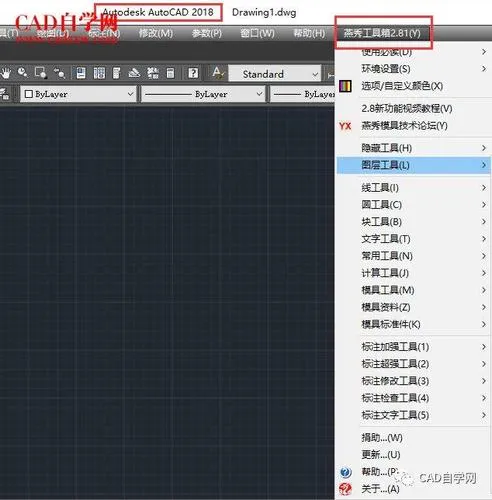Choose 选项/自定义颜色(X) entry
Viewport: 492px width, 500px height.
click(413, 86)
